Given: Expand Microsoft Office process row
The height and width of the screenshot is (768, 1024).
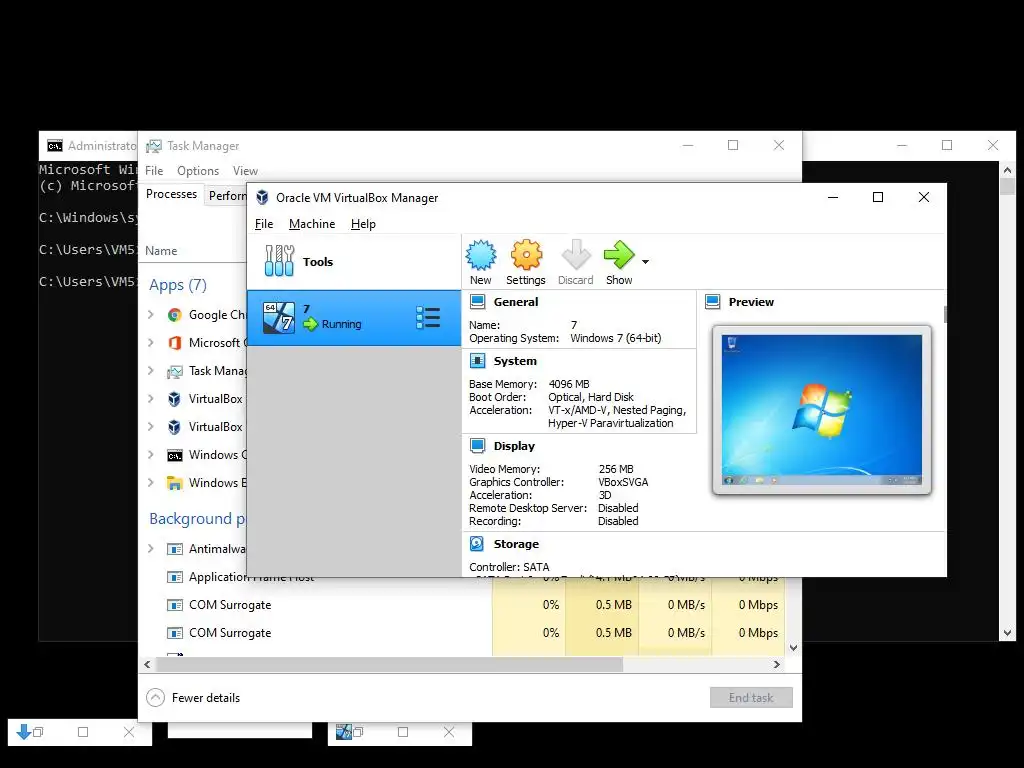Looking at the screenshot, I should pyautogui.click(x=151, y=343).
